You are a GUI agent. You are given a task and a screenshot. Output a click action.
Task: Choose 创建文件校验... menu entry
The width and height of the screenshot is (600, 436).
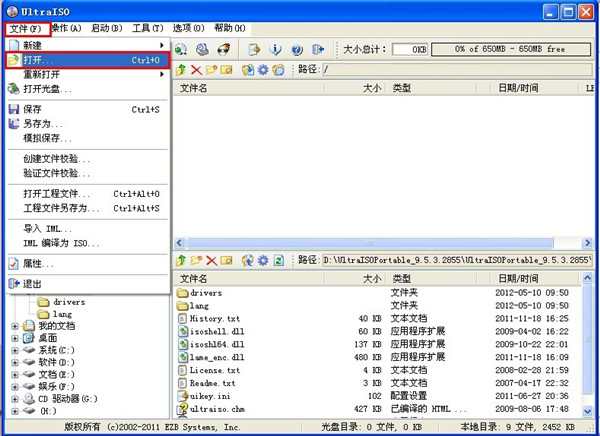[88, 159]
